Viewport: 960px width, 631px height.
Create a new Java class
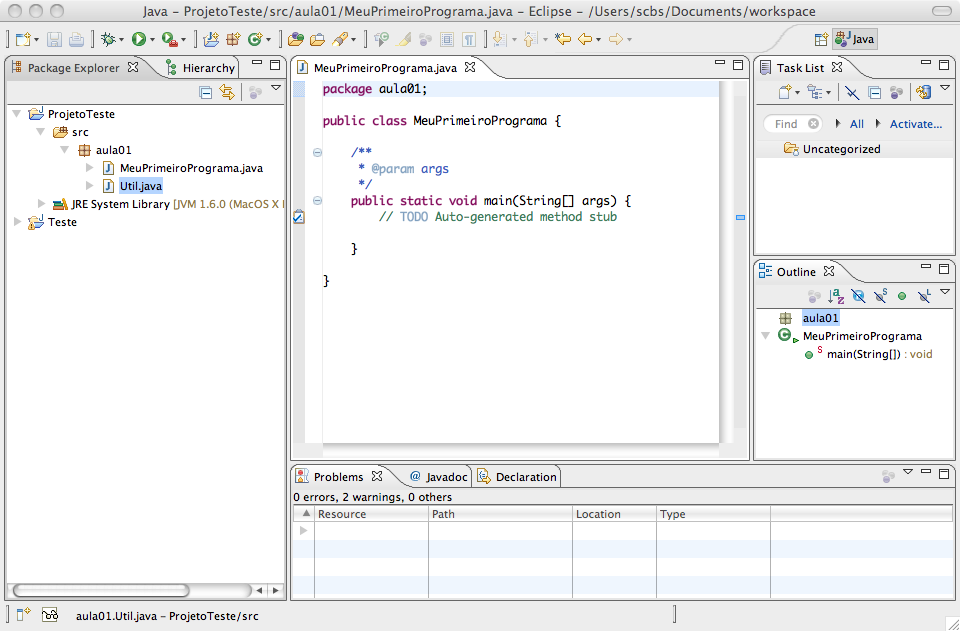(256, 37)
